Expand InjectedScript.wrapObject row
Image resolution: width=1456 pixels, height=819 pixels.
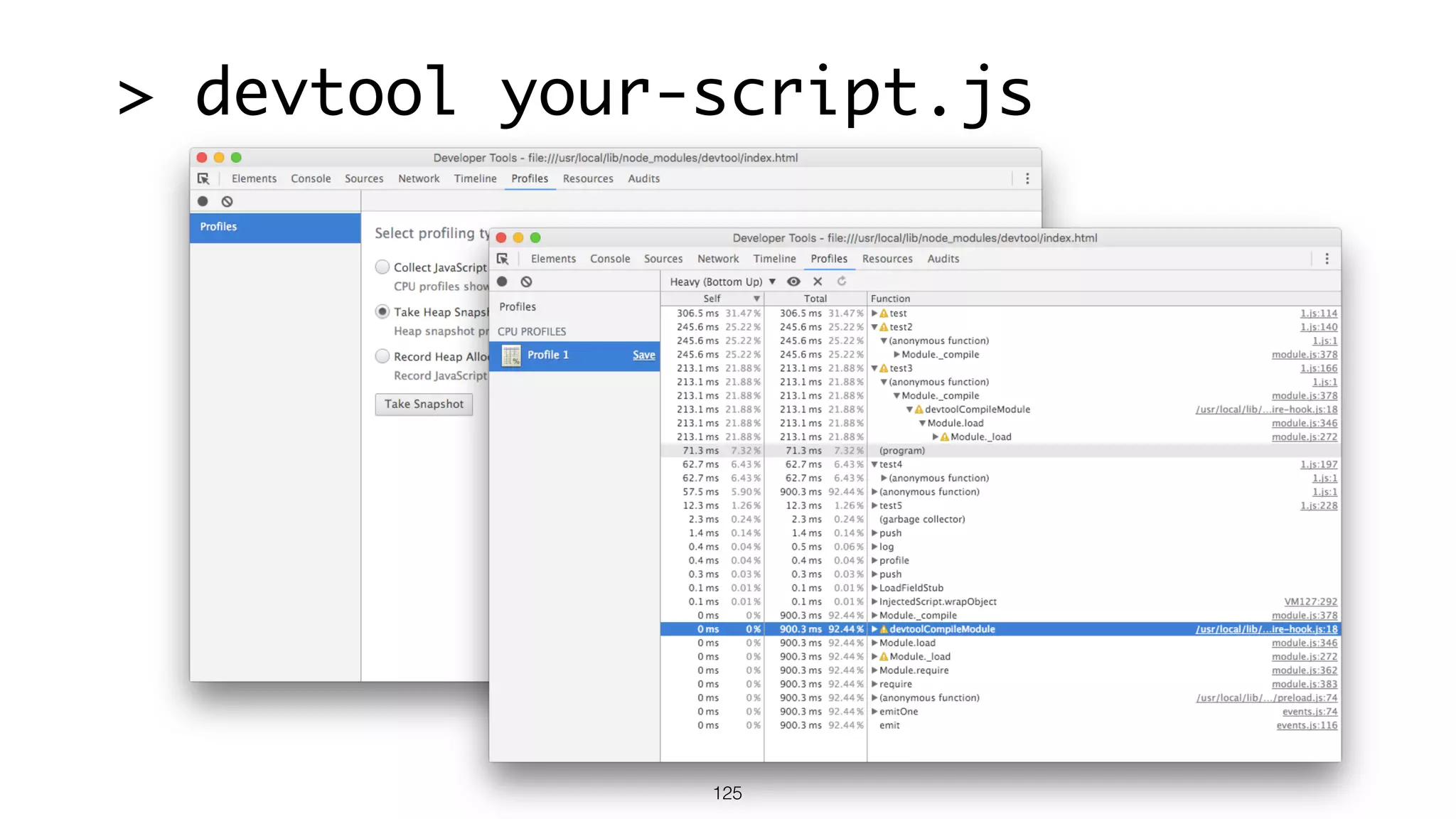pyautogui.click(x=875, y=601)
